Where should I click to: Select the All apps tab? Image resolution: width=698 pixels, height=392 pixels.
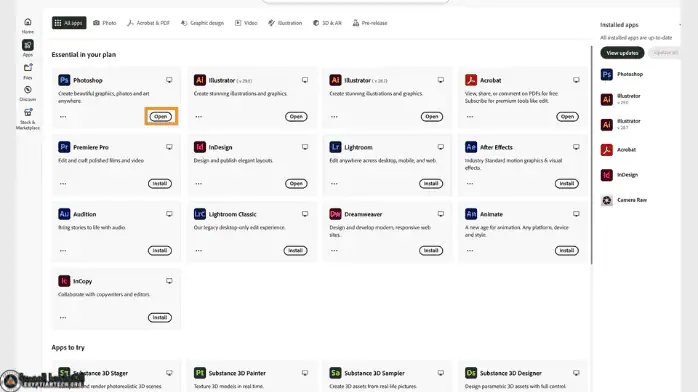coord(69,23)
